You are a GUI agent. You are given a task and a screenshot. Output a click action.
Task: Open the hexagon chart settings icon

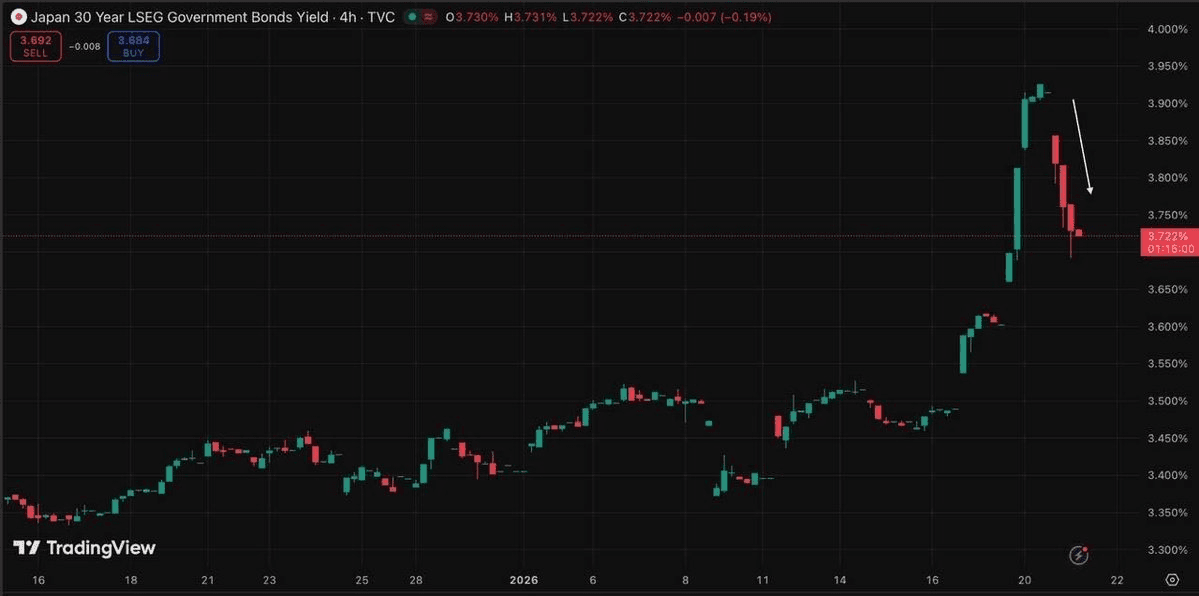coord(1171,580)
